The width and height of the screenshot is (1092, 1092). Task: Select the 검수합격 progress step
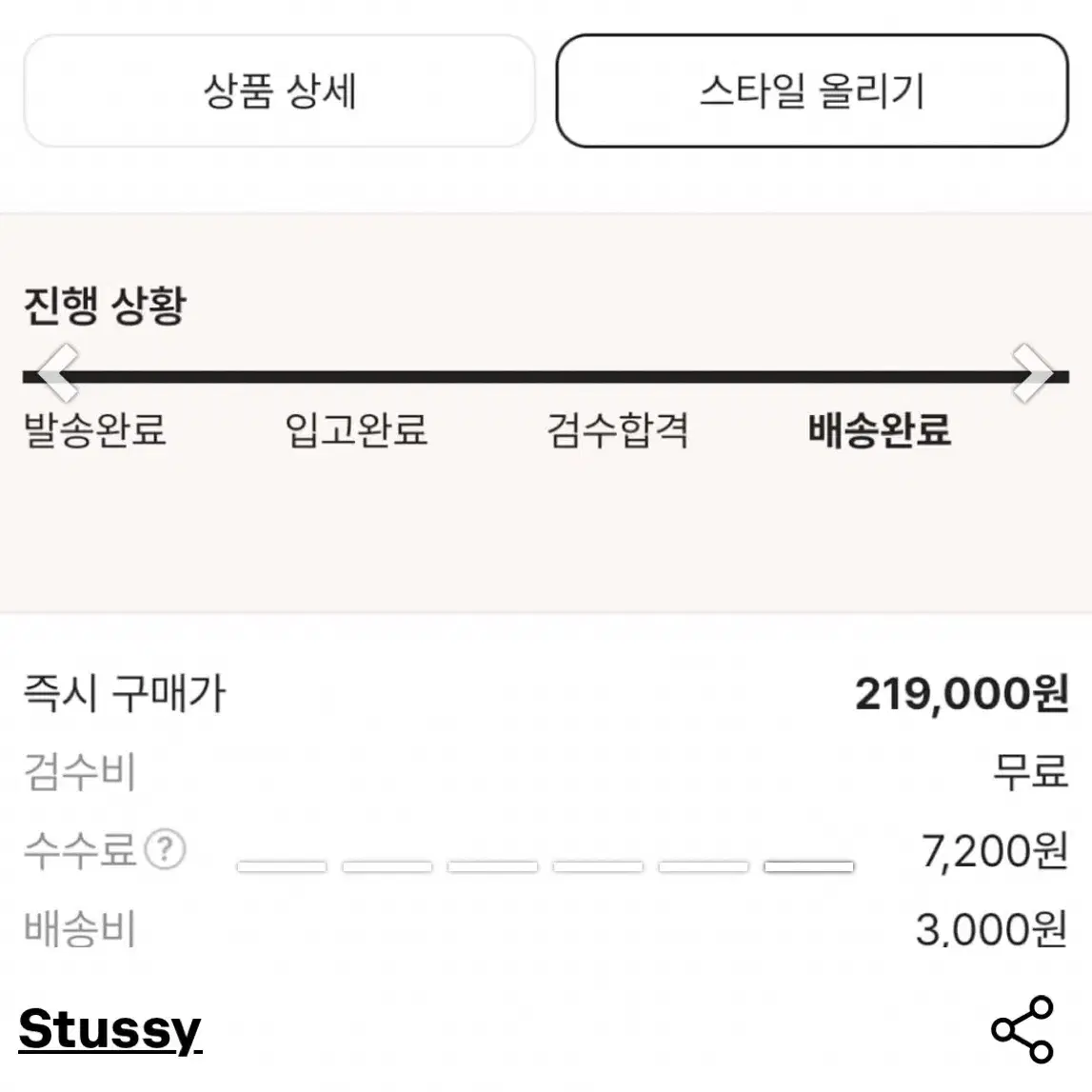pos(618,429)
